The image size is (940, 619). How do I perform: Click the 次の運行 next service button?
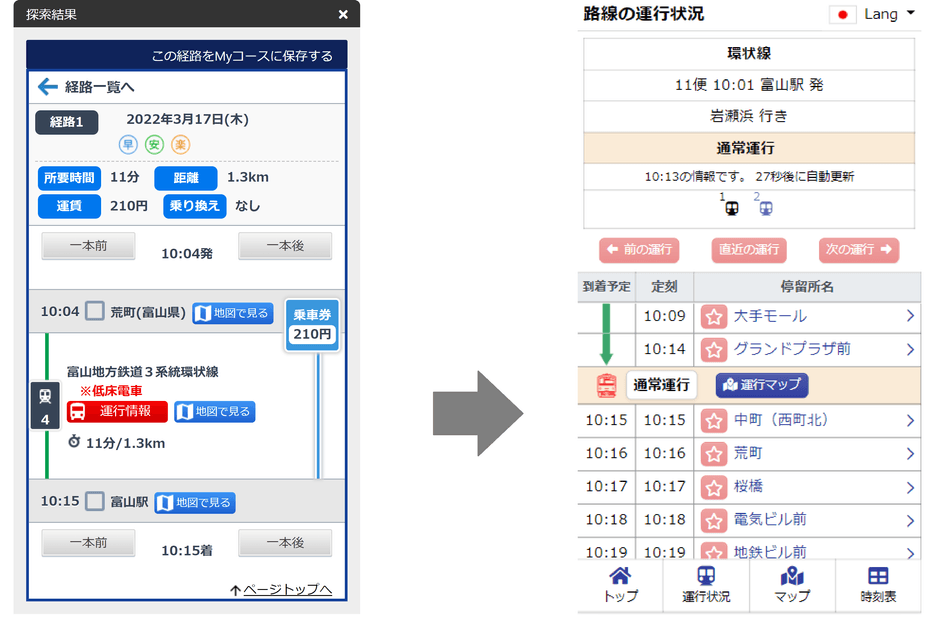(858, 251)
